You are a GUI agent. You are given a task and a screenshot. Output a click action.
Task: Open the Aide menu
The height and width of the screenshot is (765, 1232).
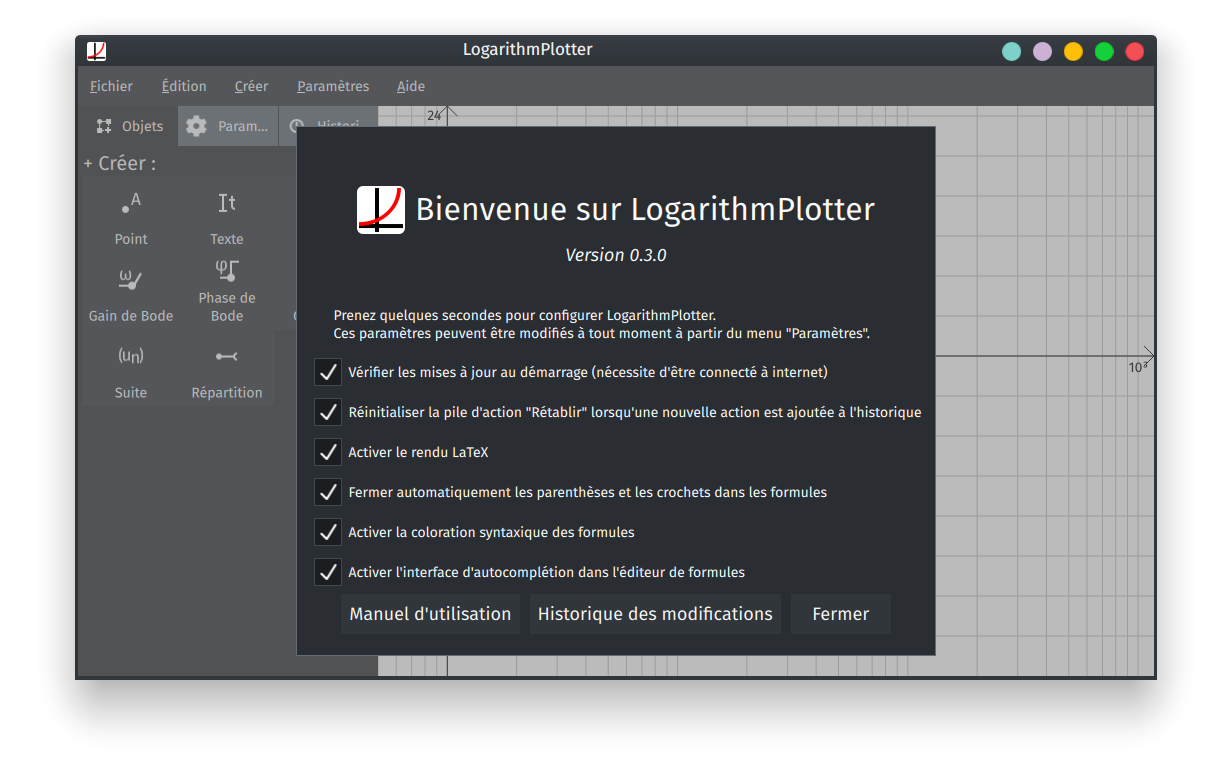411,86
